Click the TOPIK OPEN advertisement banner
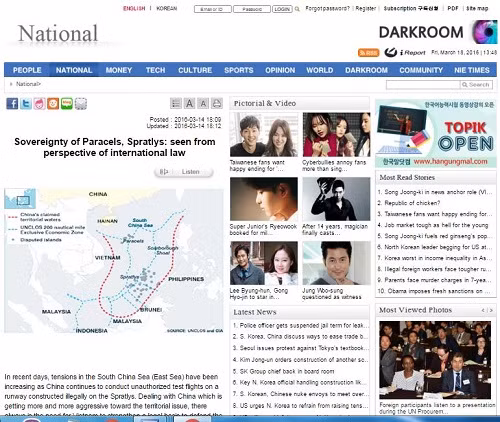Image resolution: width=500 pixels, height=422 pixels. 436,133
